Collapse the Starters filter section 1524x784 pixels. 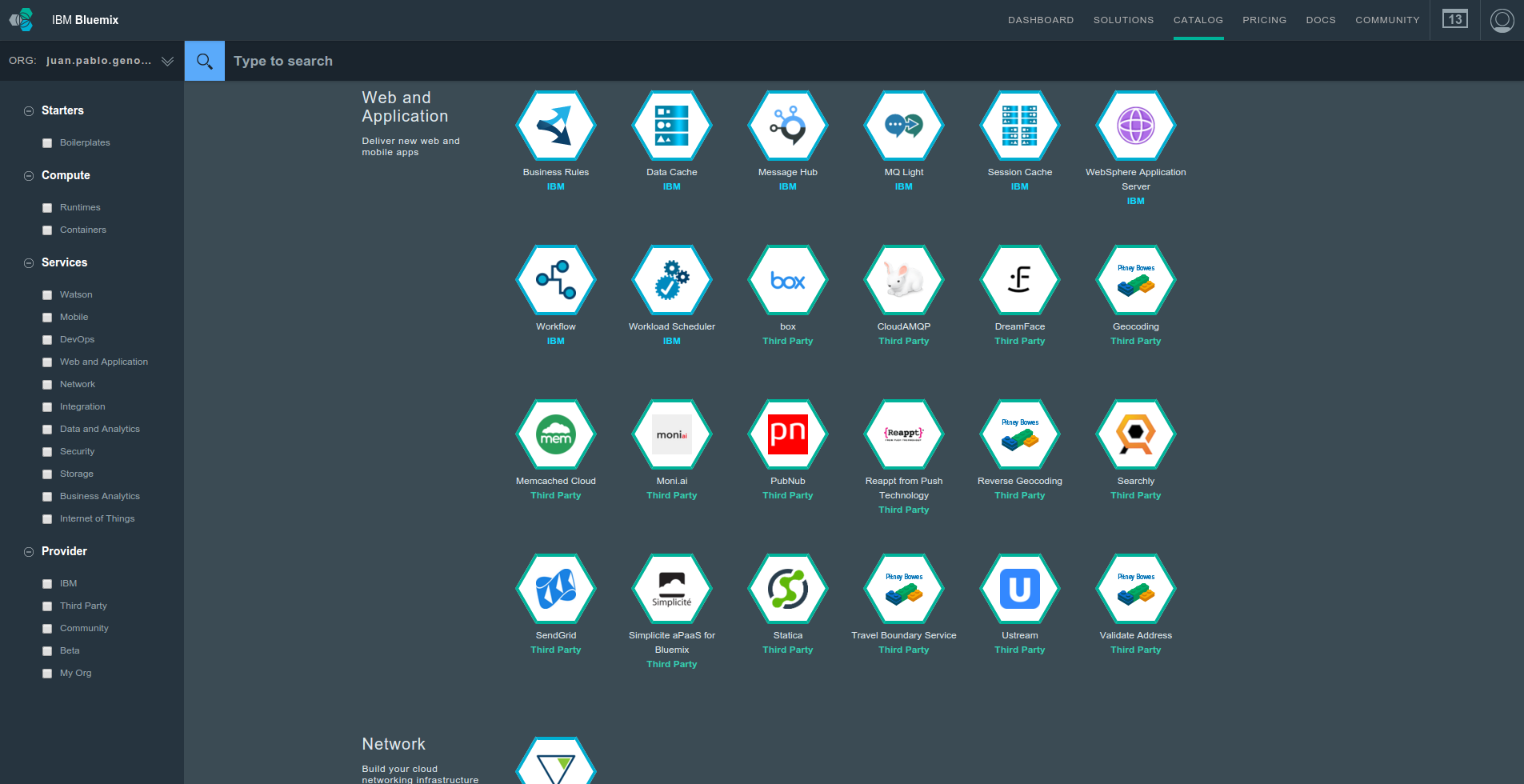[x=29, y=111]
